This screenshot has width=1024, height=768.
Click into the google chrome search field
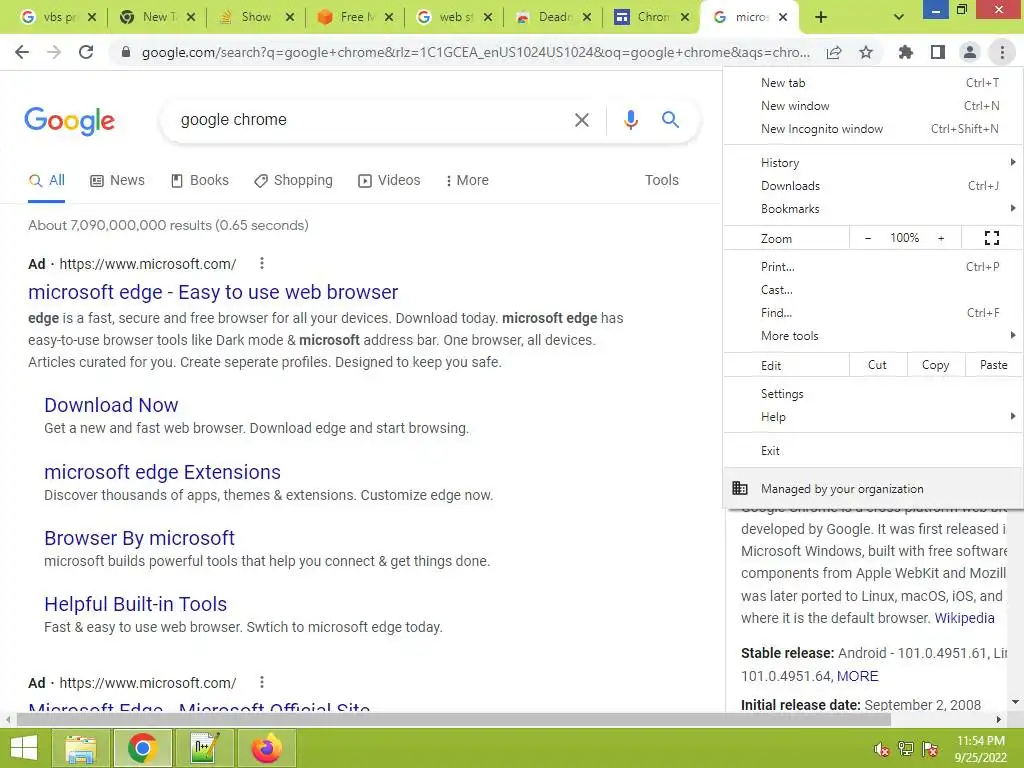click(x=366, y=120)
